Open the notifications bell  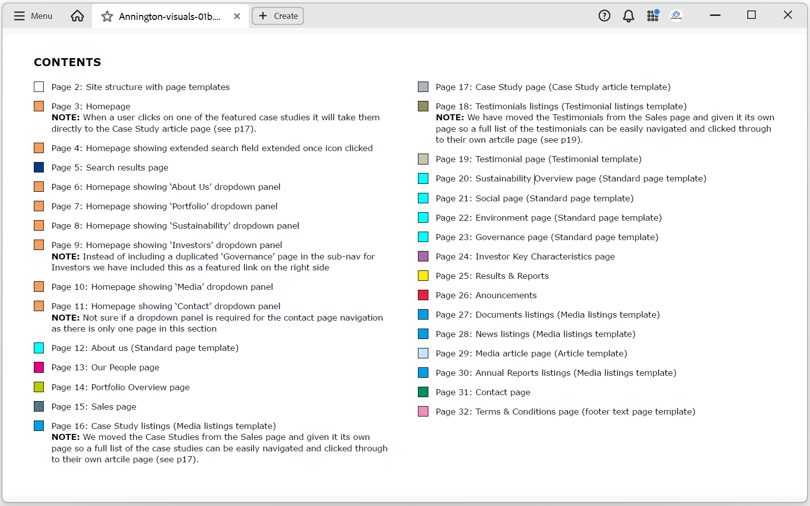coord(628,16)
